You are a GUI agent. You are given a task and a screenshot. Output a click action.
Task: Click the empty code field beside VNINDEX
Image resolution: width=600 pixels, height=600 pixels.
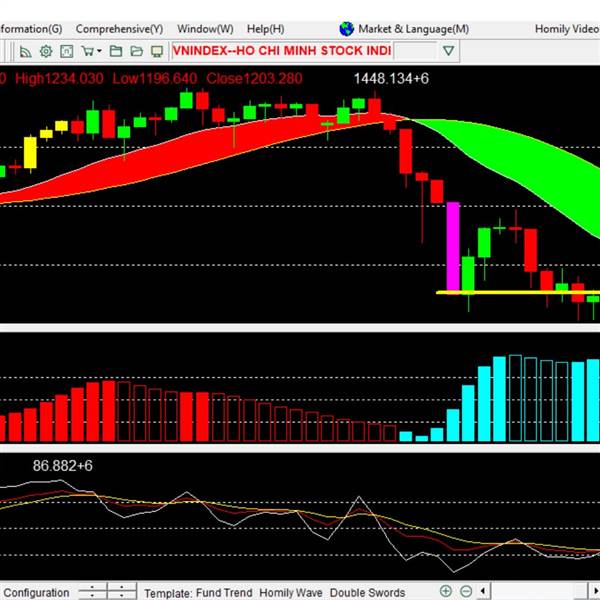415,51
